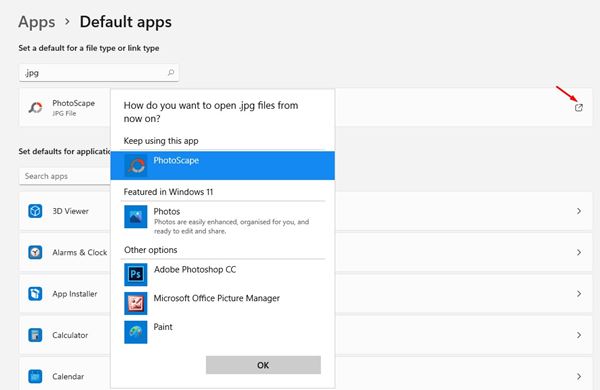This screenshot has width=600, height=390.
Task: Choose the Paint app icon
Action: point(135,332)
